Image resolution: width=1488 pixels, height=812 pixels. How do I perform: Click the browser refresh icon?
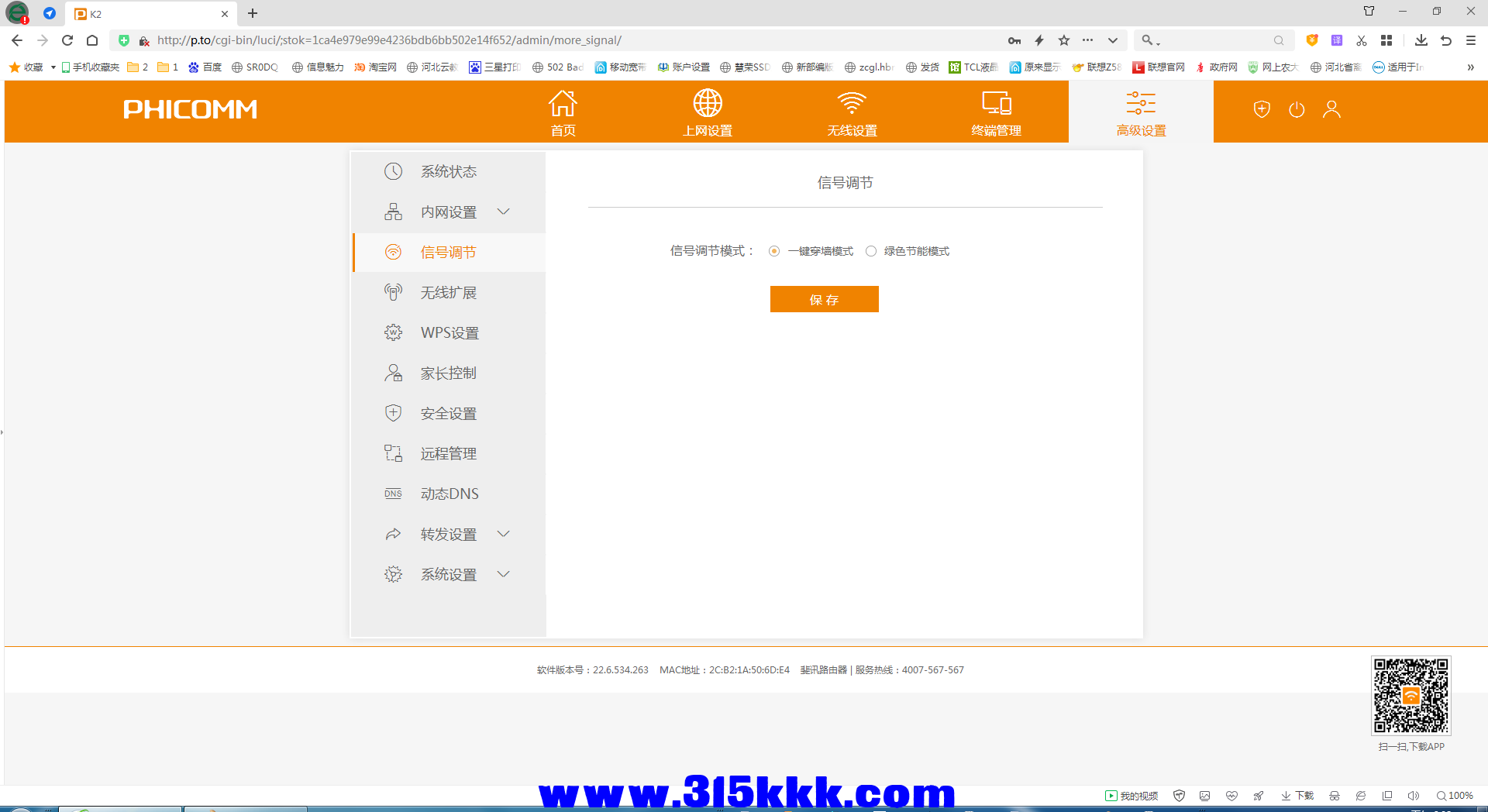pyautogui.click(x=67, y=40)
